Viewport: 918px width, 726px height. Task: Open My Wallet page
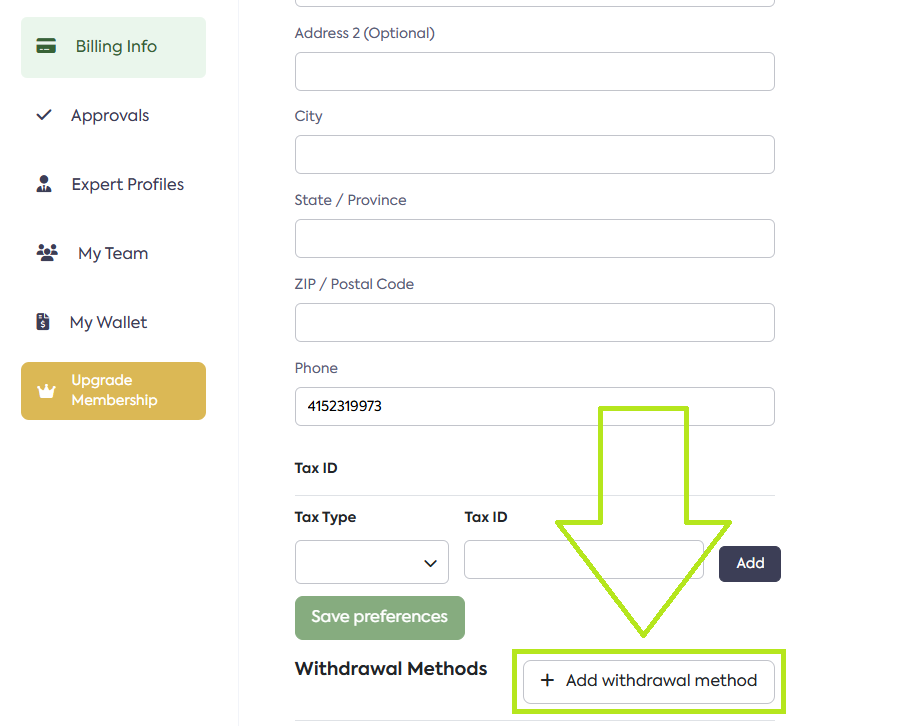[x=108, y=323]
